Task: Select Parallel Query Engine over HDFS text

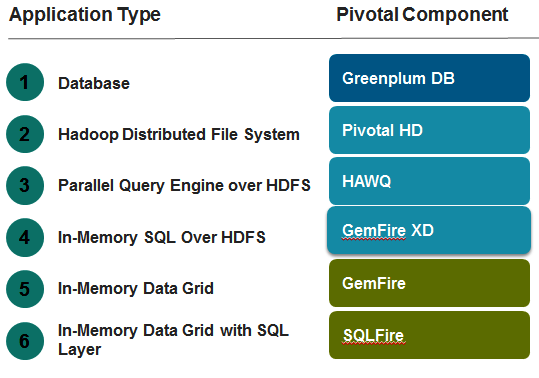Action: coord(184,186)
